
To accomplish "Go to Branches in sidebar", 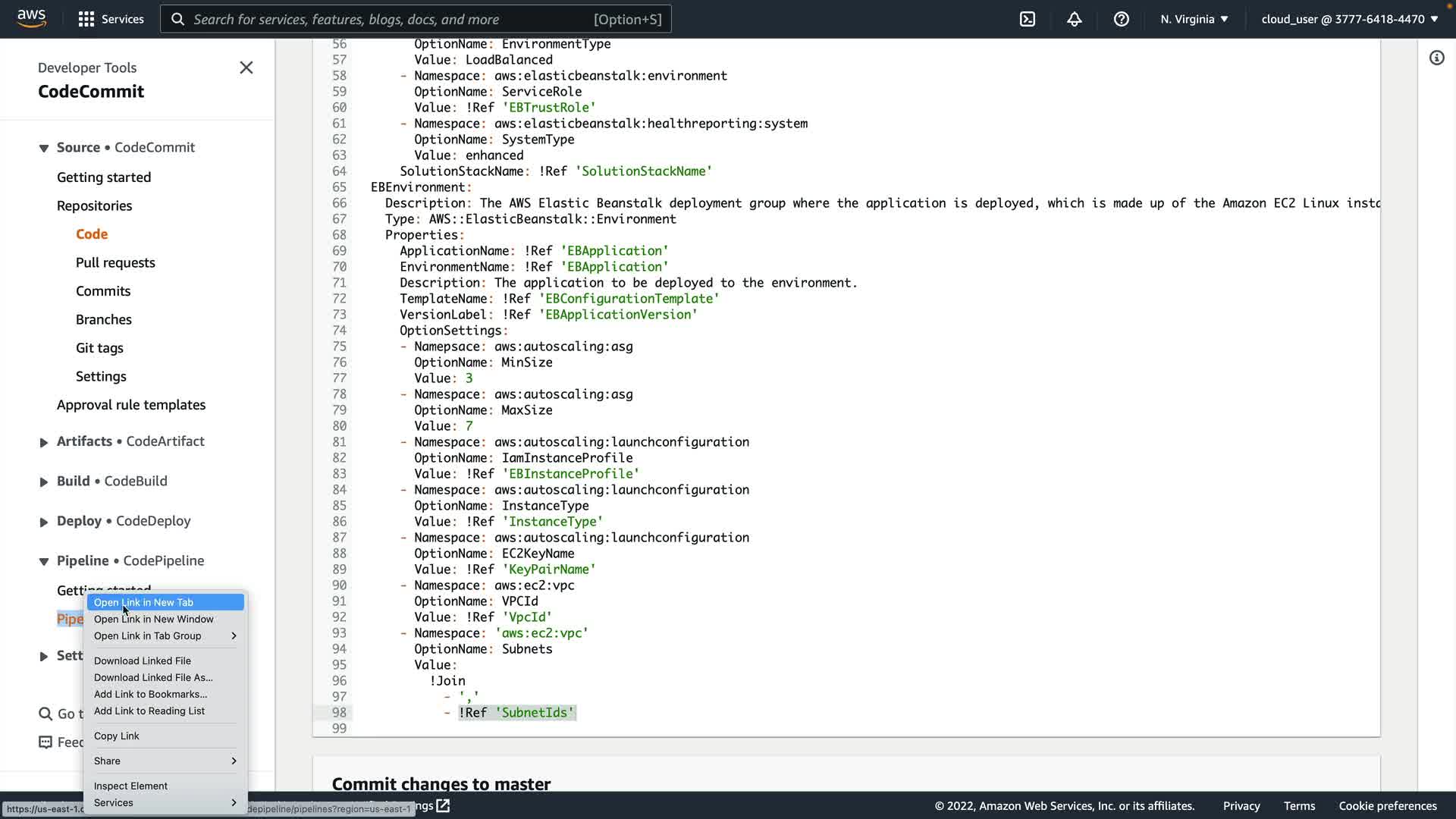I will [103, 319].
